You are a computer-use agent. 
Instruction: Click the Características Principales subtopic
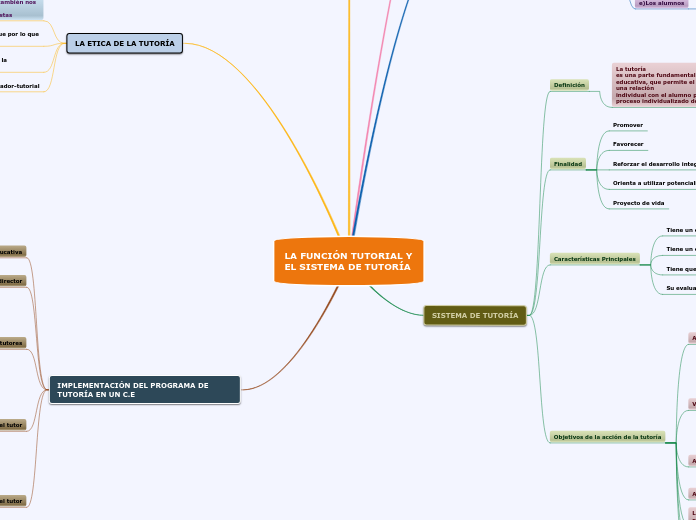click(x=594, y=259)
